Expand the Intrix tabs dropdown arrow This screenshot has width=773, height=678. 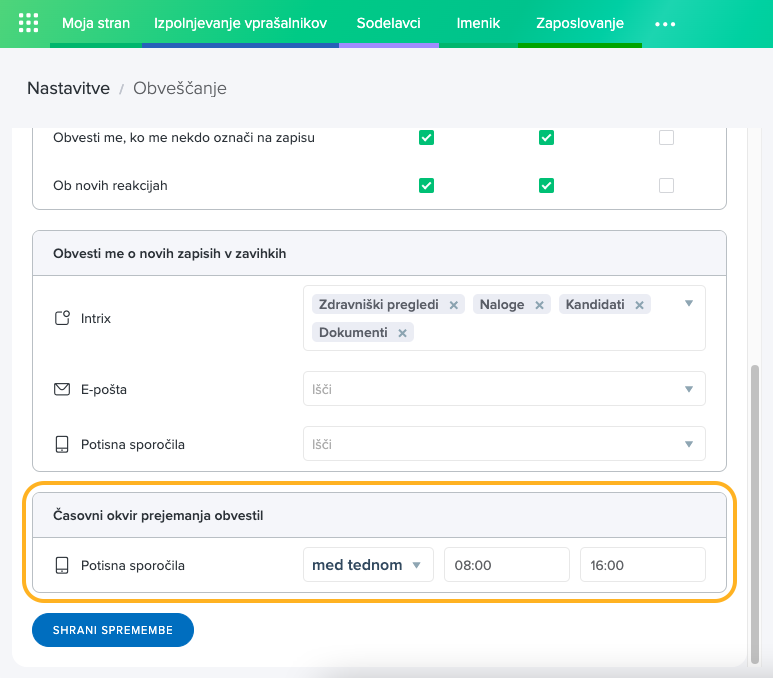coord(688,304)
